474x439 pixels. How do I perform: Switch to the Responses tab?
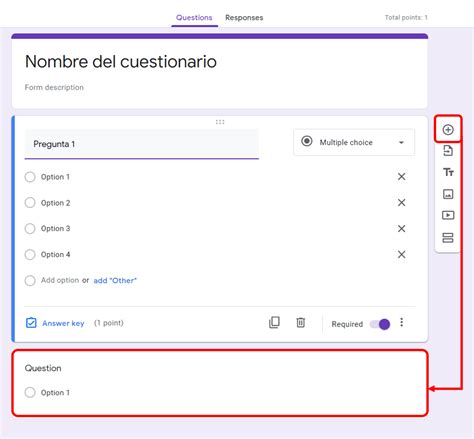point(244,18)
